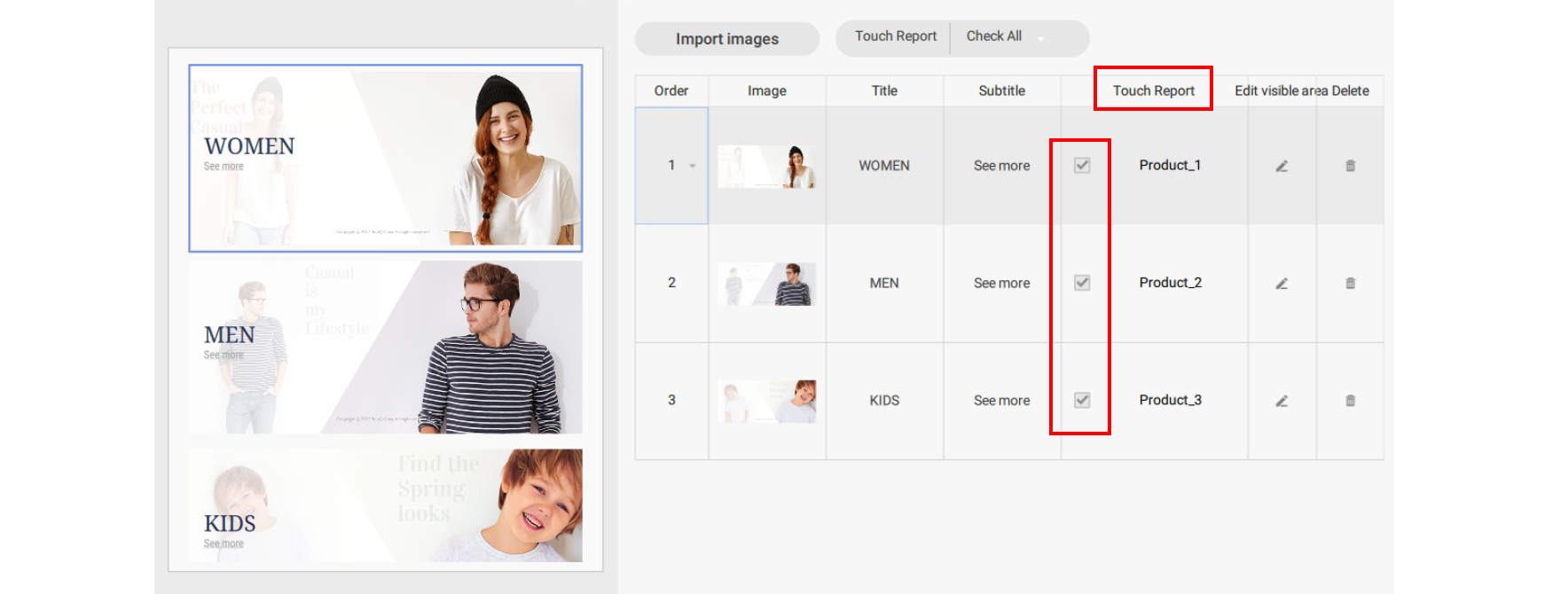The image size is (1568, 594).
Task: Toggle Touch Report checkbox for Product_2
Action: pos(1082,283)
